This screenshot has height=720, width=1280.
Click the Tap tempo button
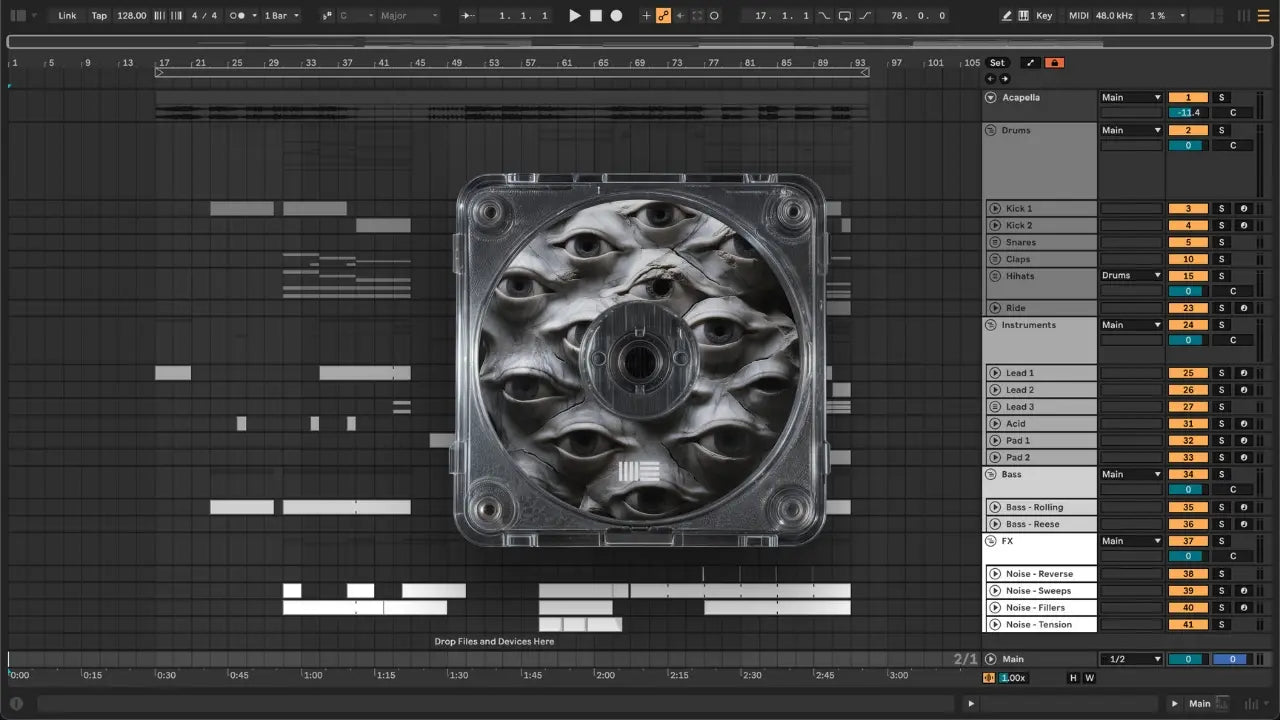point(99,16)
